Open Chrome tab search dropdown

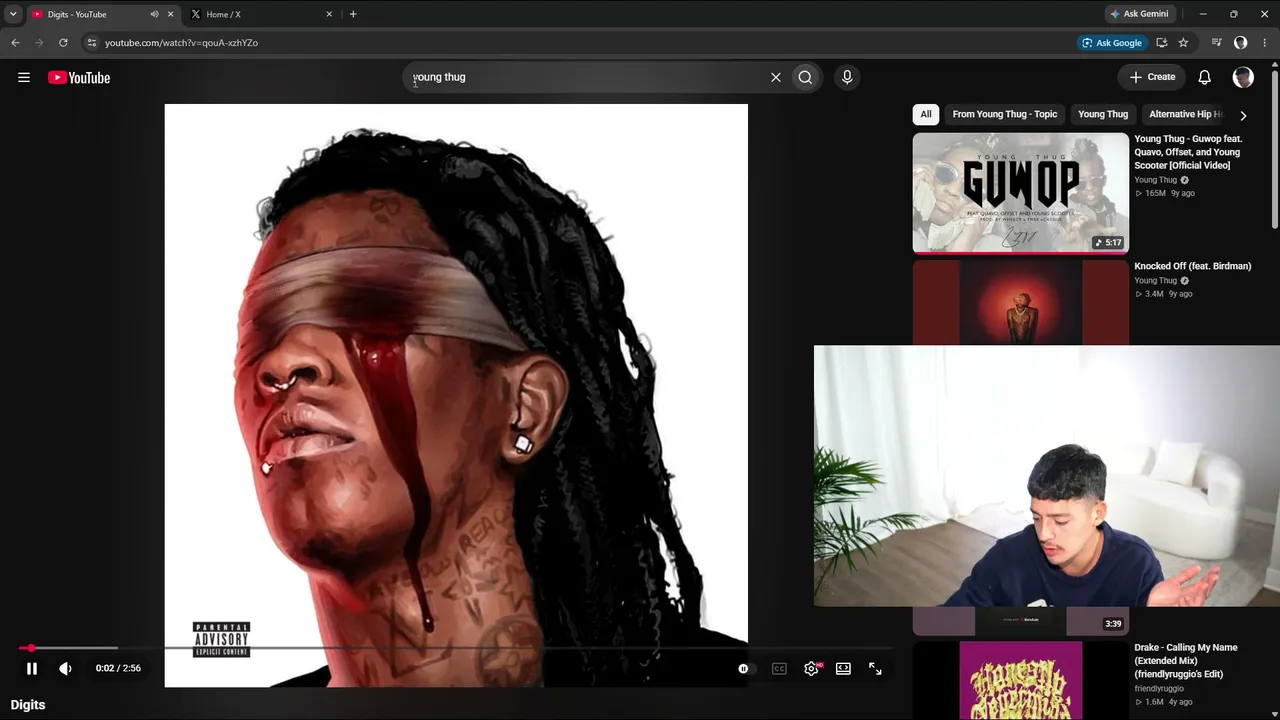point(13,14)
